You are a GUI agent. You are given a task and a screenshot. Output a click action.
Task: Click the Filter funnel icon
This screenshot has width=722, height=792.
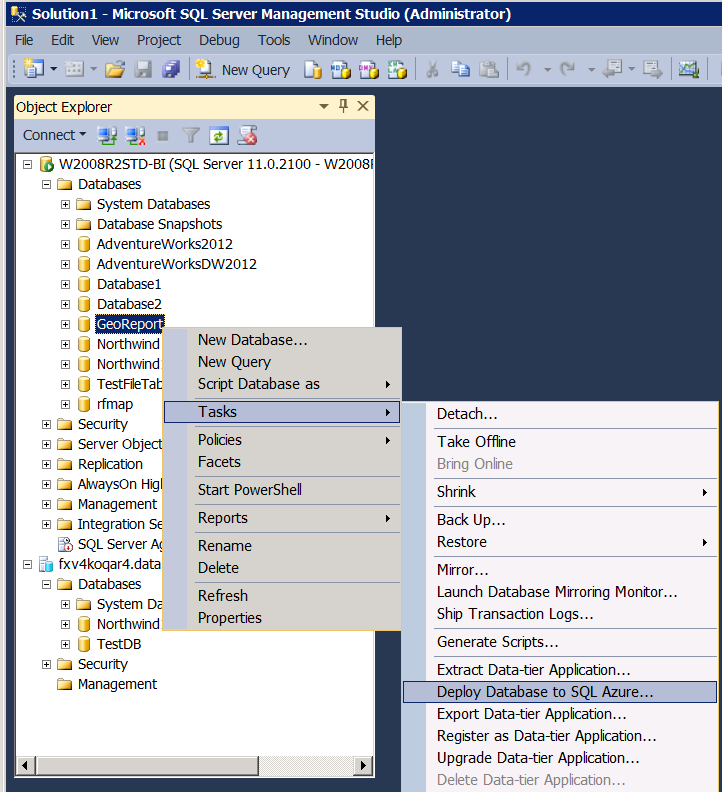click(x=191, y=135)
